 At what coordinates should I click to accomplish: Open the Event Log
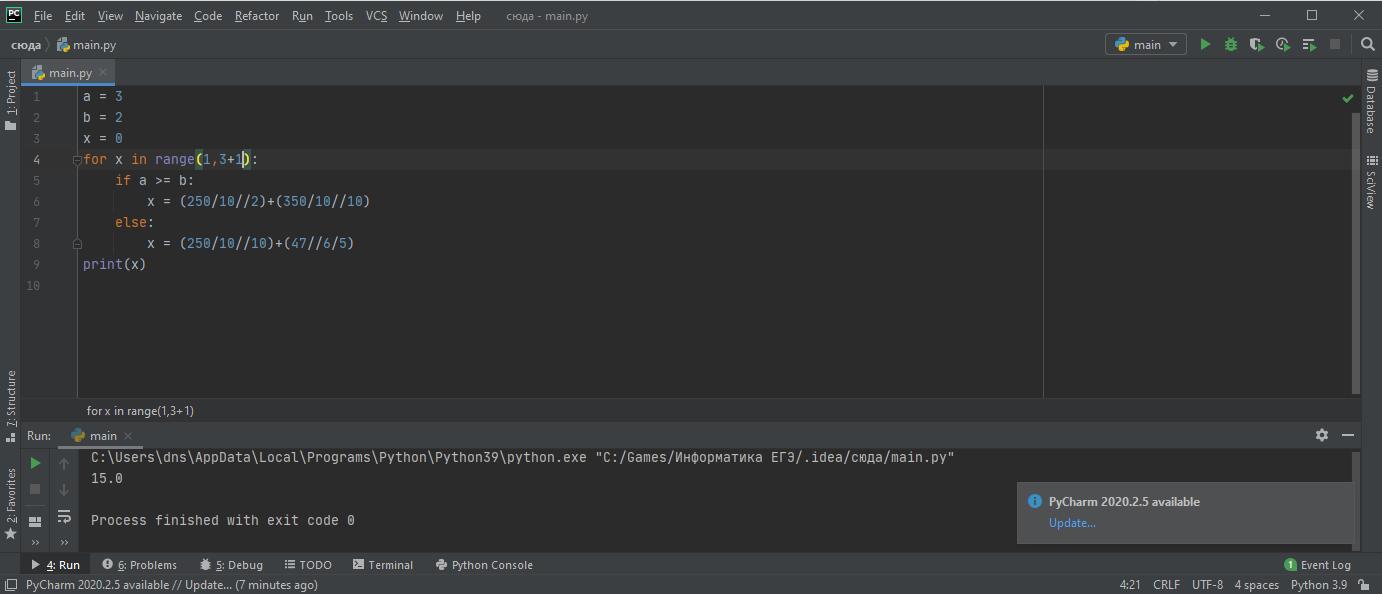click(1317, 565)
